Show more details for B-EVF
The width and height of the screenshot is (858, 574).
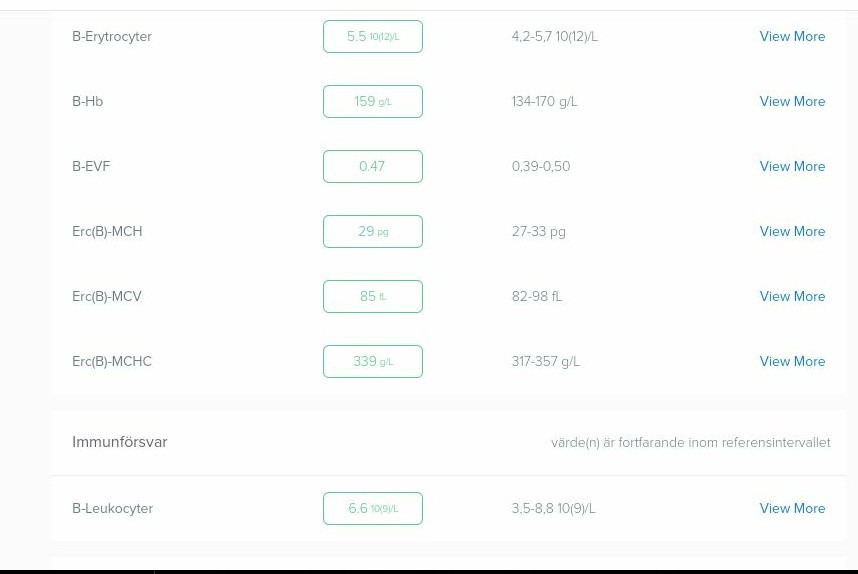[792, 167]
